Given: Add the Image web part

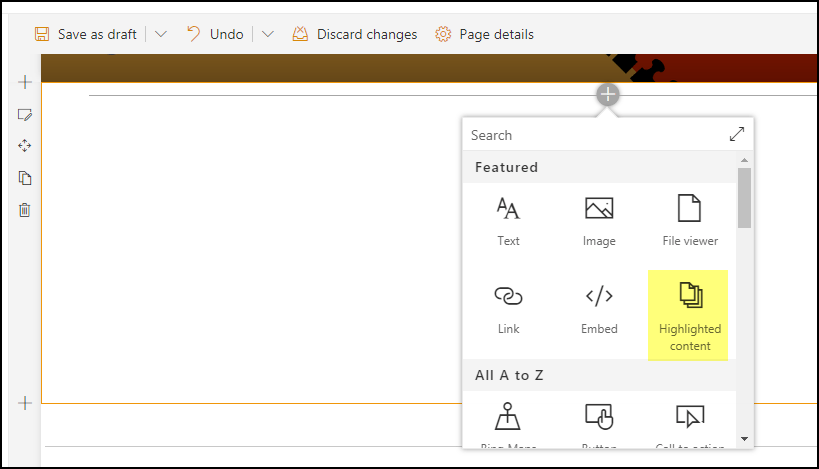Looking at the screenshot, I should (599, 220).
